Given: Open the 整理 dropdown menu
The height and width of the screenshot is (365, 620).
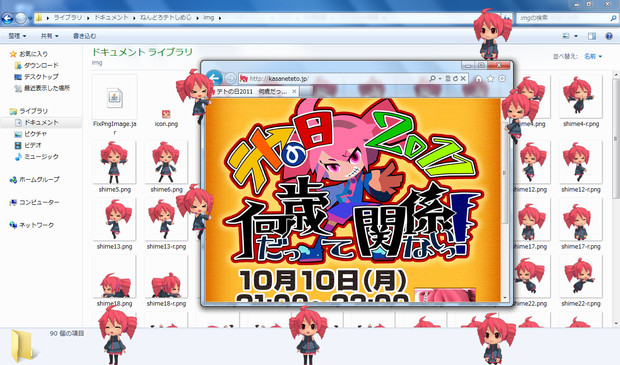Looking at the screenshot, I should [17, 36].
